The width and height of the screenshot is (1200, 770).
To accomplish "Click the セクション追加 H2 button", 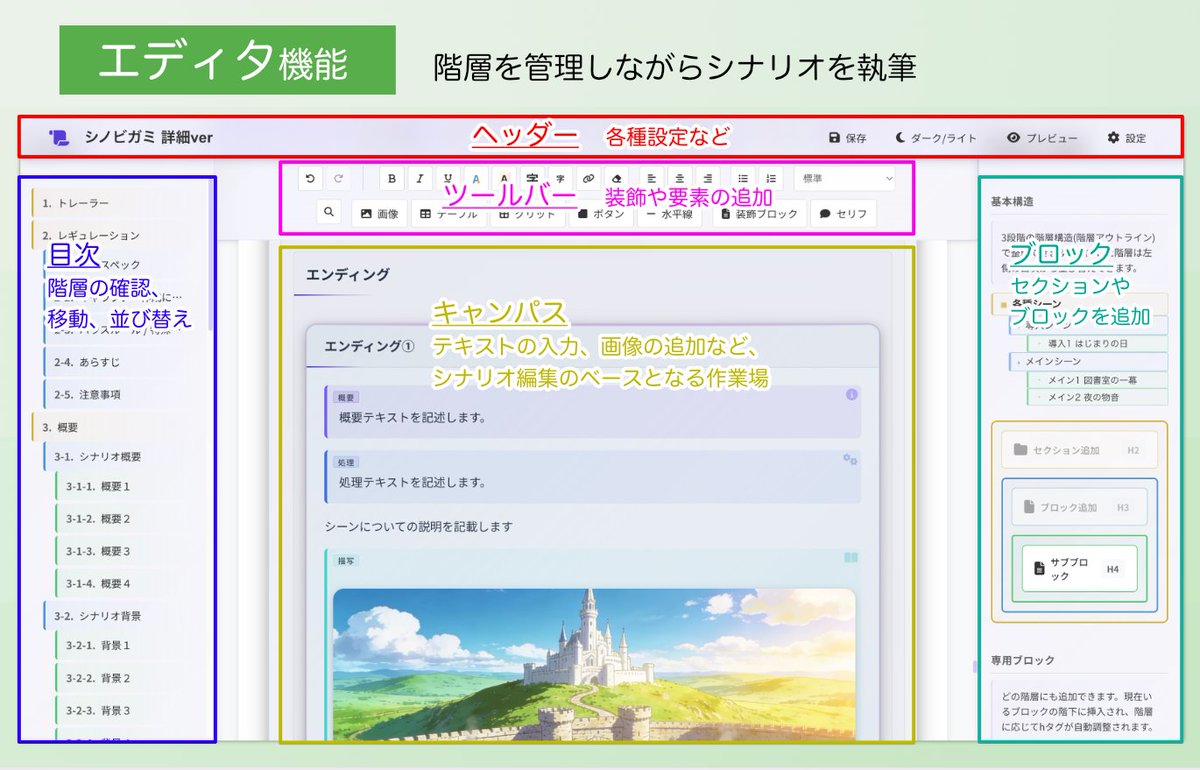I will coord(1080,450).
